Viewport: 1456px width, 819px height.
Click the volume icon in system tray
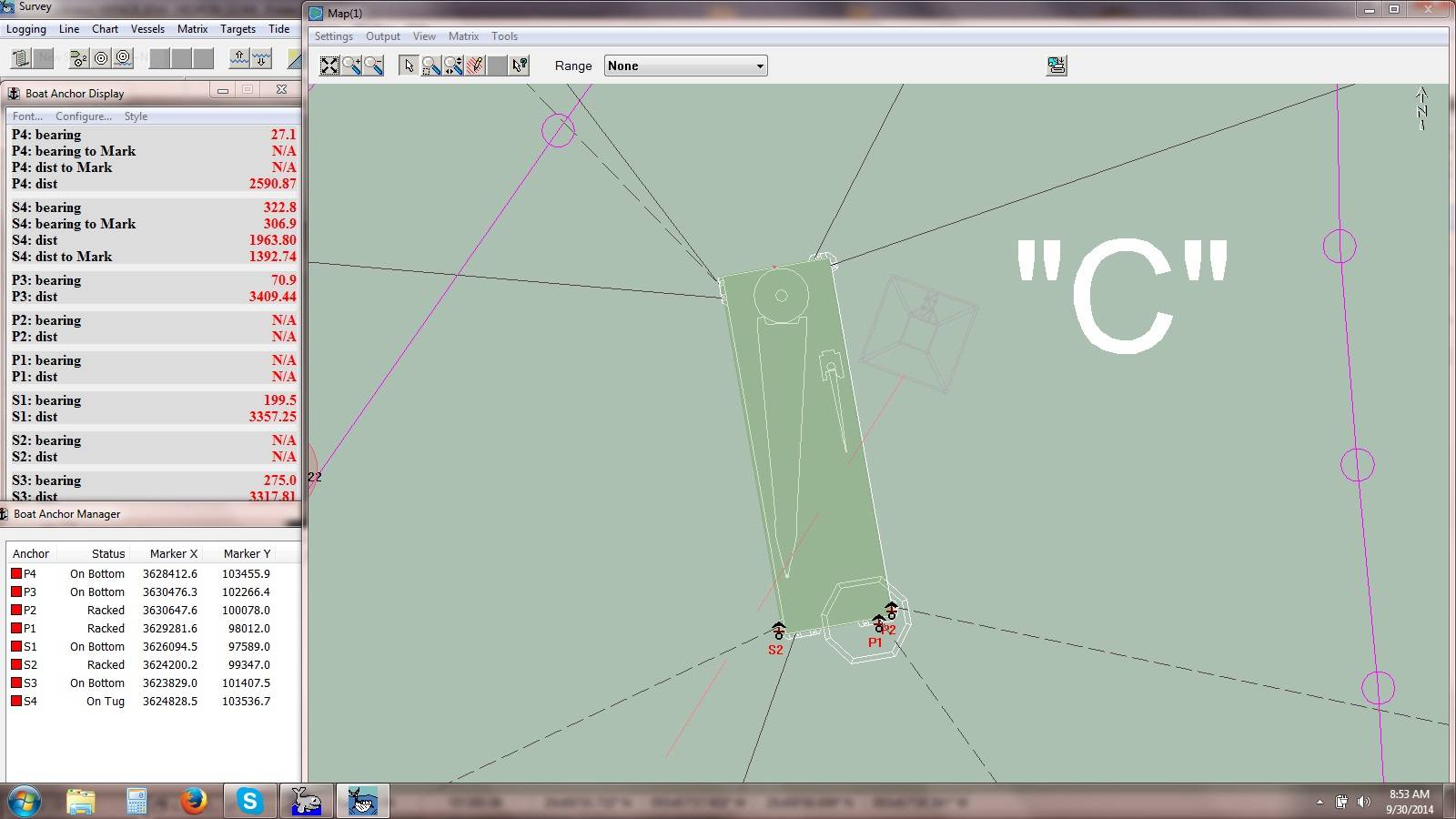(1363, 802)
